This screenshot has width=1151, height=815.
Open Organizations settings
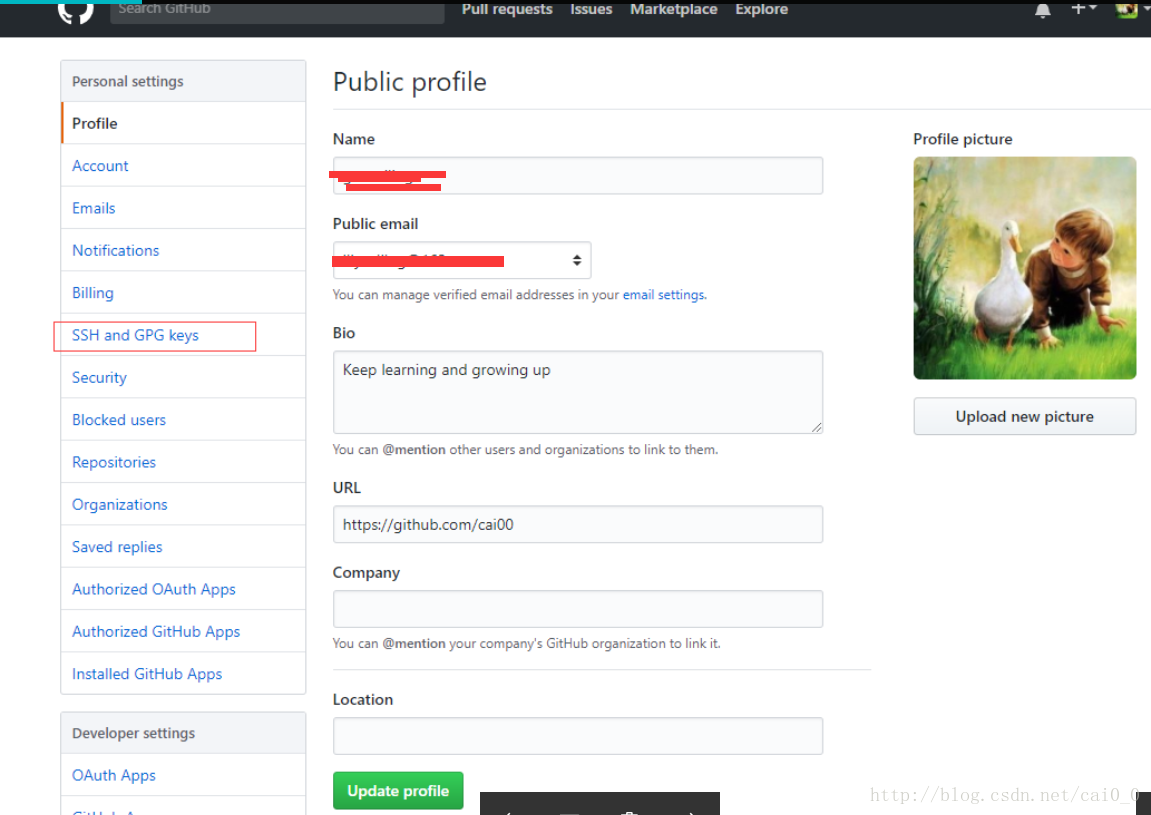click(x=184, y=504)
